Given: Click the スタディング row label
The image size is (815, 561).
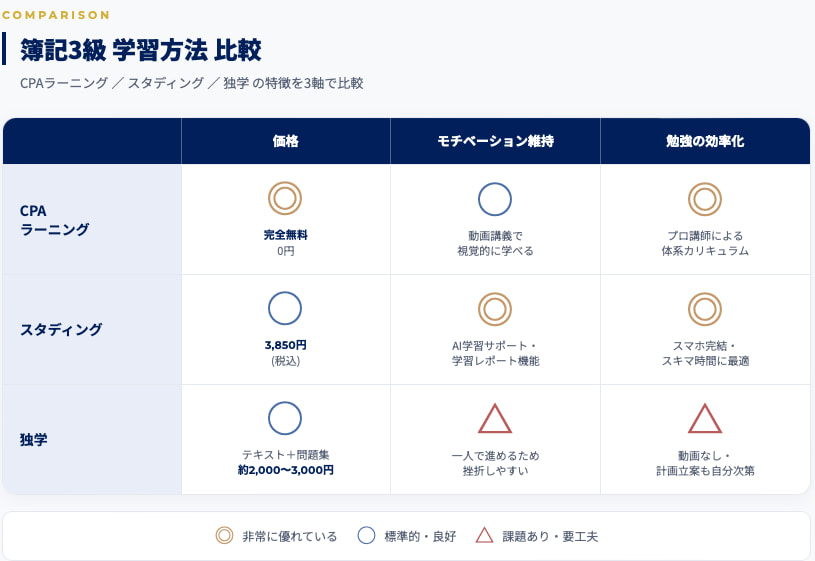Looking at the screenshot, I should (x=61, y=330).
